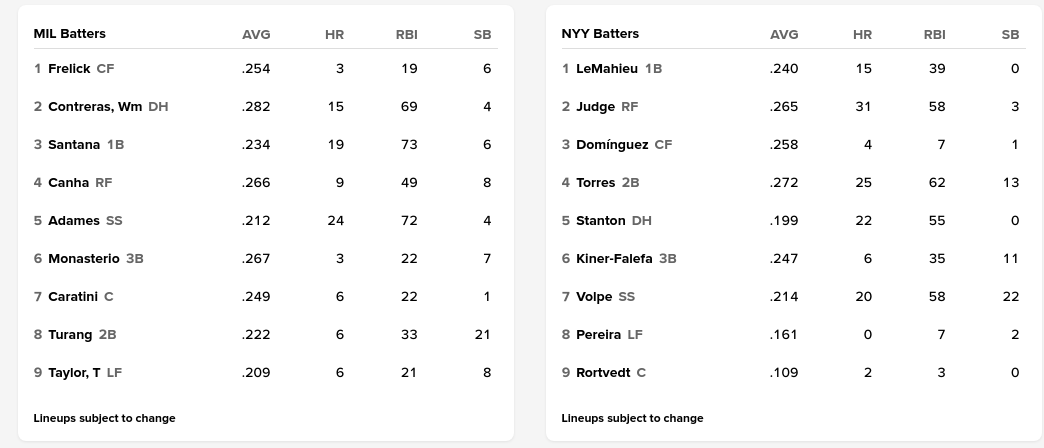Image resolution: width=1044 pixels, height=448 pixels.
Task: Click Adames in the MIL batters list
Action: click(74, 221)
